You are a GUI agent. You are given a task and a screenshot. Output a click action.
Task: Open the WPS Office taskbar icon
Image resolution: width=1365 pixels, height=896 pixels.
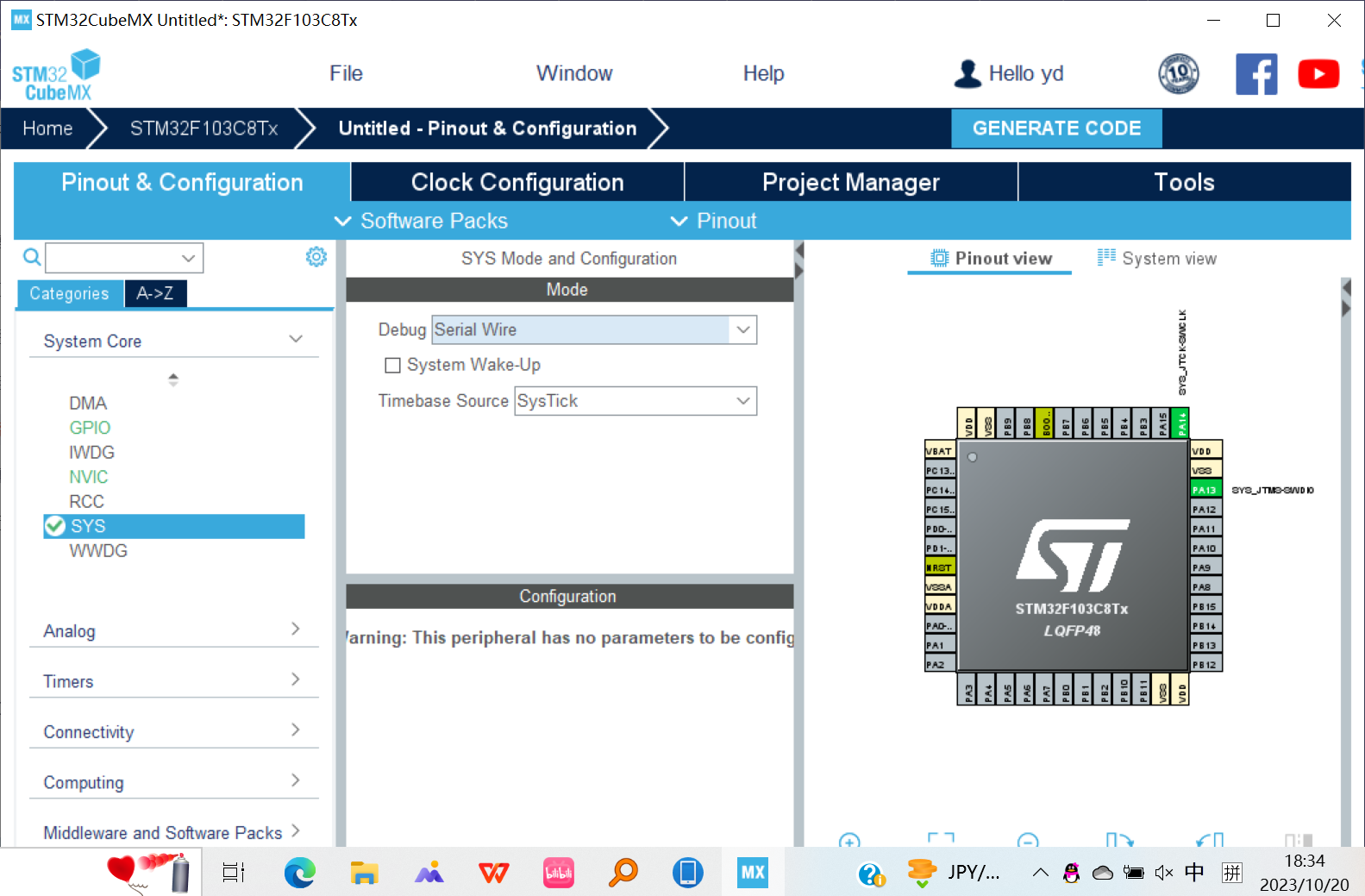point(494,873)
